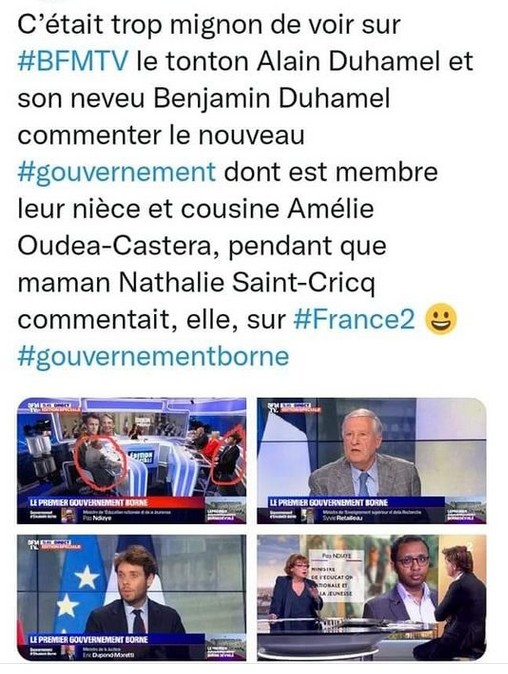This screenshot has height=674, width=508.
Task: Open the thumbnail with the EU flag
Action: [132, 597]
